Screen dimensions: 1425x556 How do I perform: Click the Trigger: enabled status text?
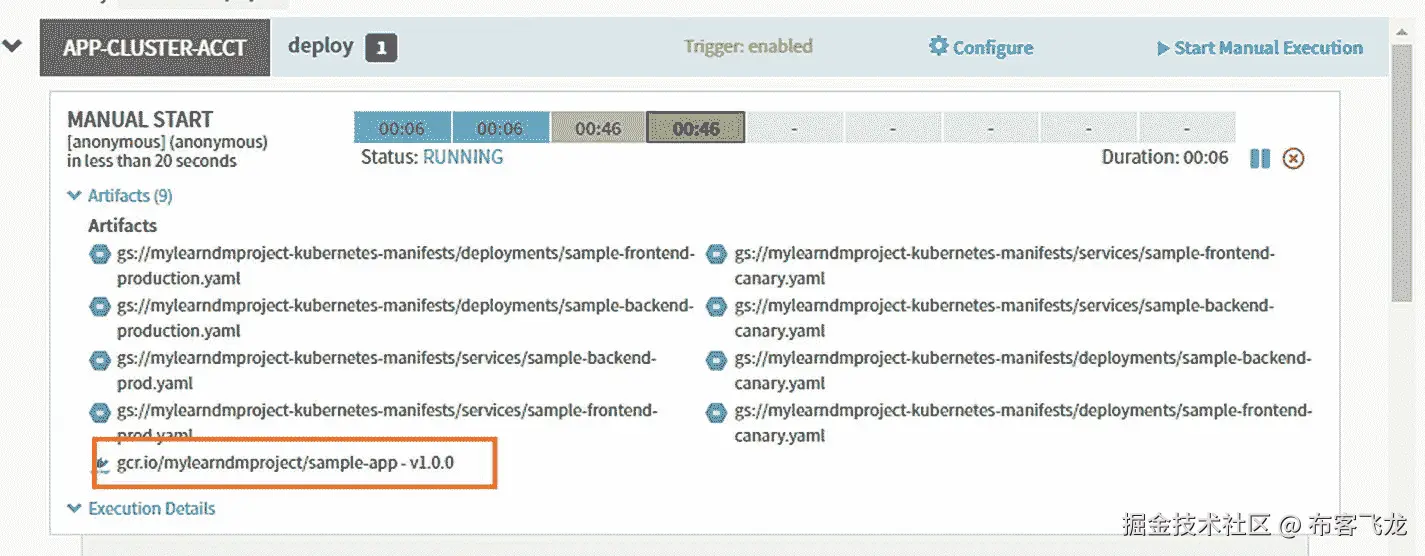[x=748, y=46]
